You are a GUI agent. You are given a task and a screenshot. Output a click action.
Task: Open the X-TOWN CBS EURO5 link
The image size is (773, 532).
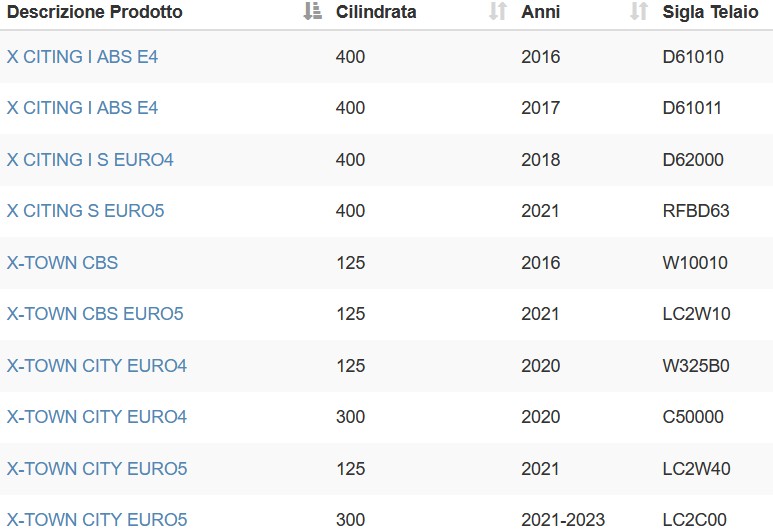95,314
